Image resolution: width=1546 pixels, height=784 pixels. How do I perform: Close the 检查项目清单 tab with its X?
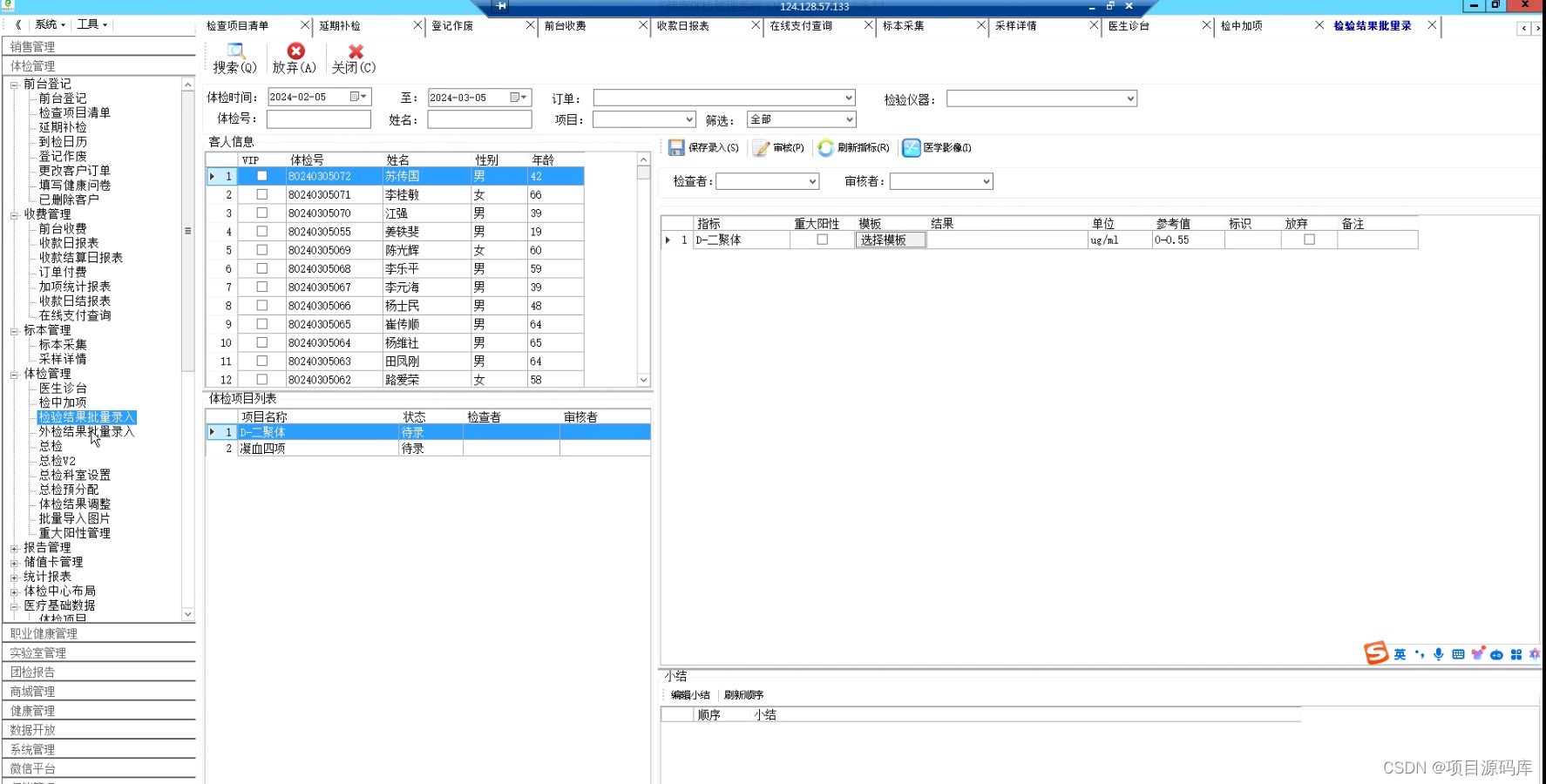305,25
